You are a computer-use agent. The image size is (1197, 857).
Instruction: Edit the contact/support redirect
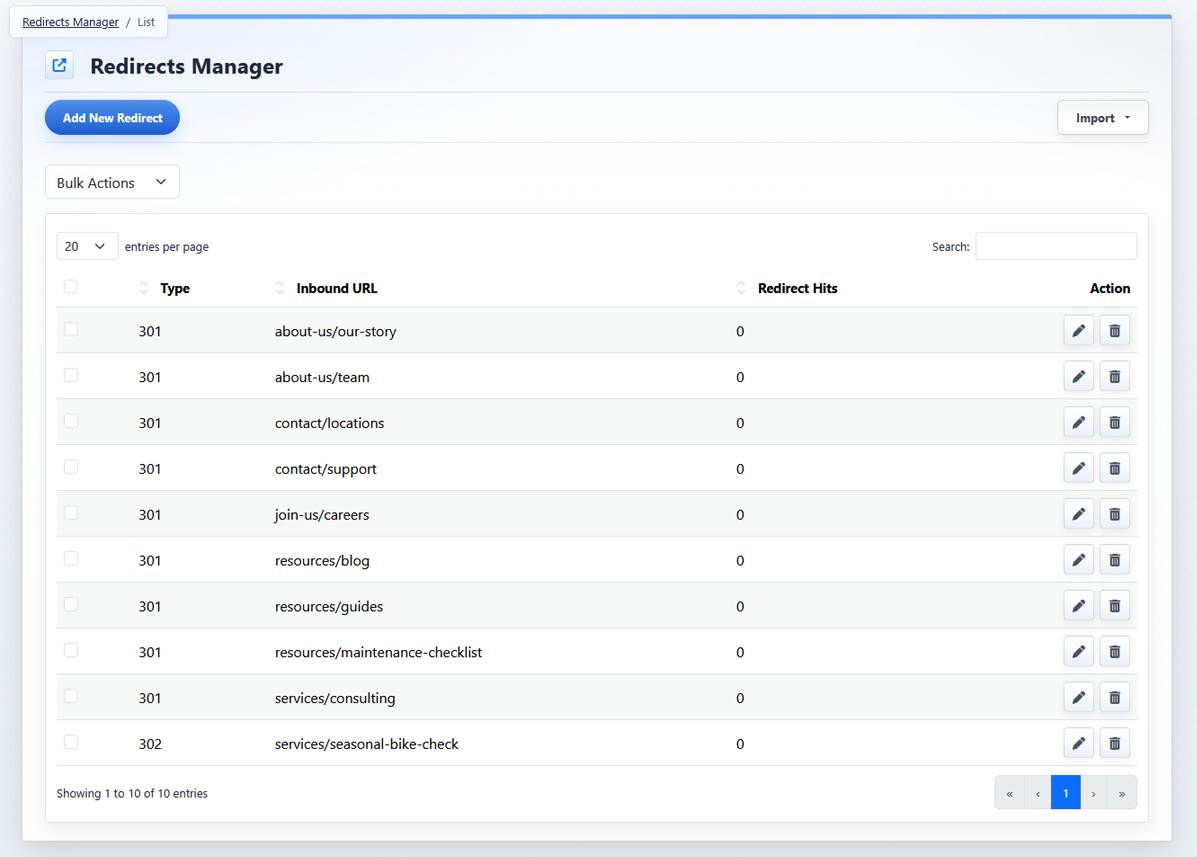(1079, 468)
